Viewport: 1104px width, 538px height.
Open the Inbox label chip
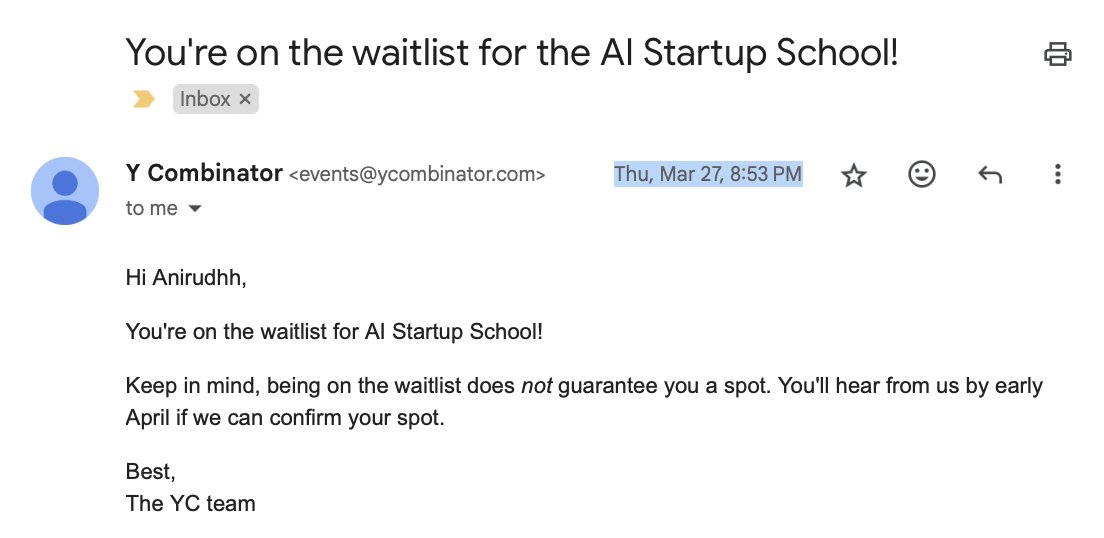205,99
